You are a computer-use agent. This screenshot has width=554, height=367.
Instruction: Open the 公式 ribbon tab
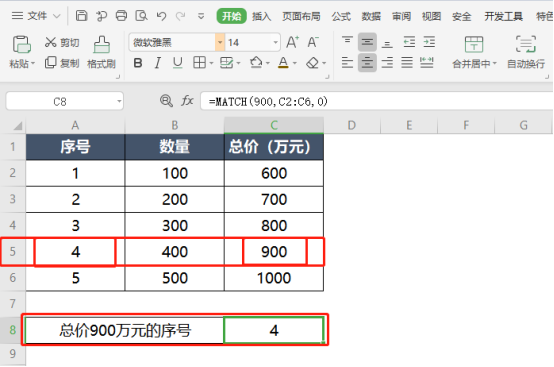(341, 16)
